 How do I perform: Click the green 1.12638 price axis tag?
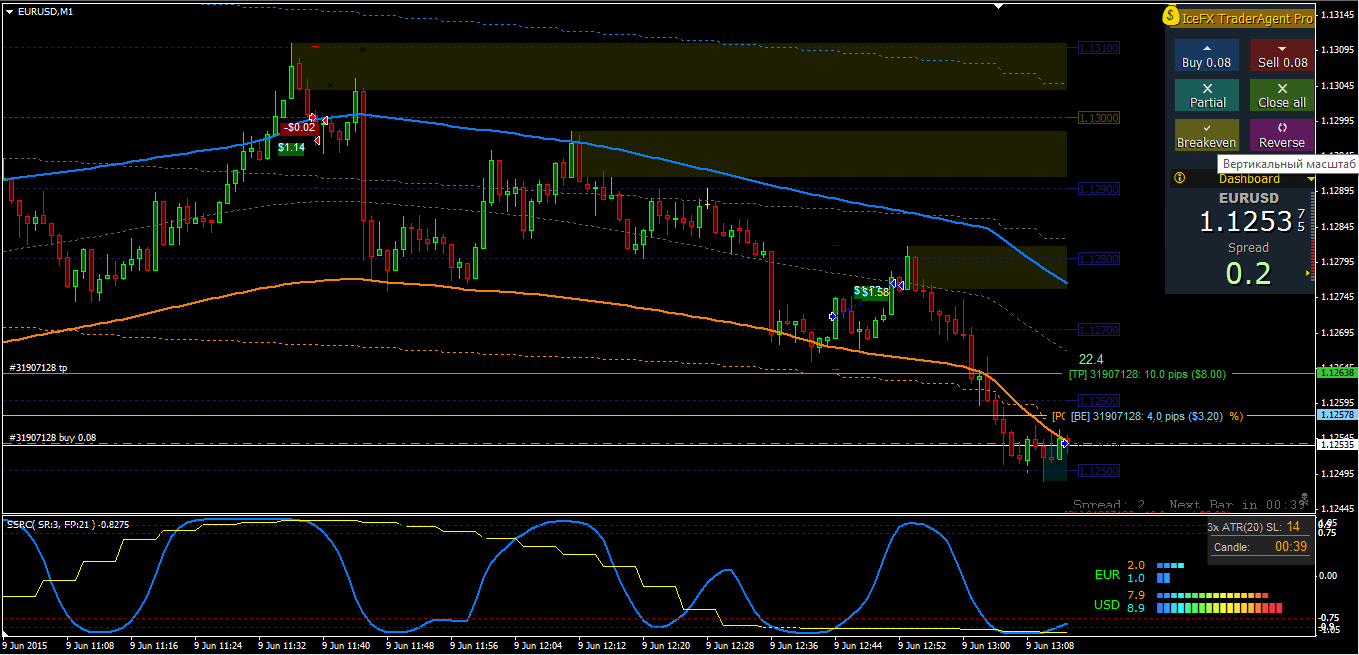[1337, 372]
